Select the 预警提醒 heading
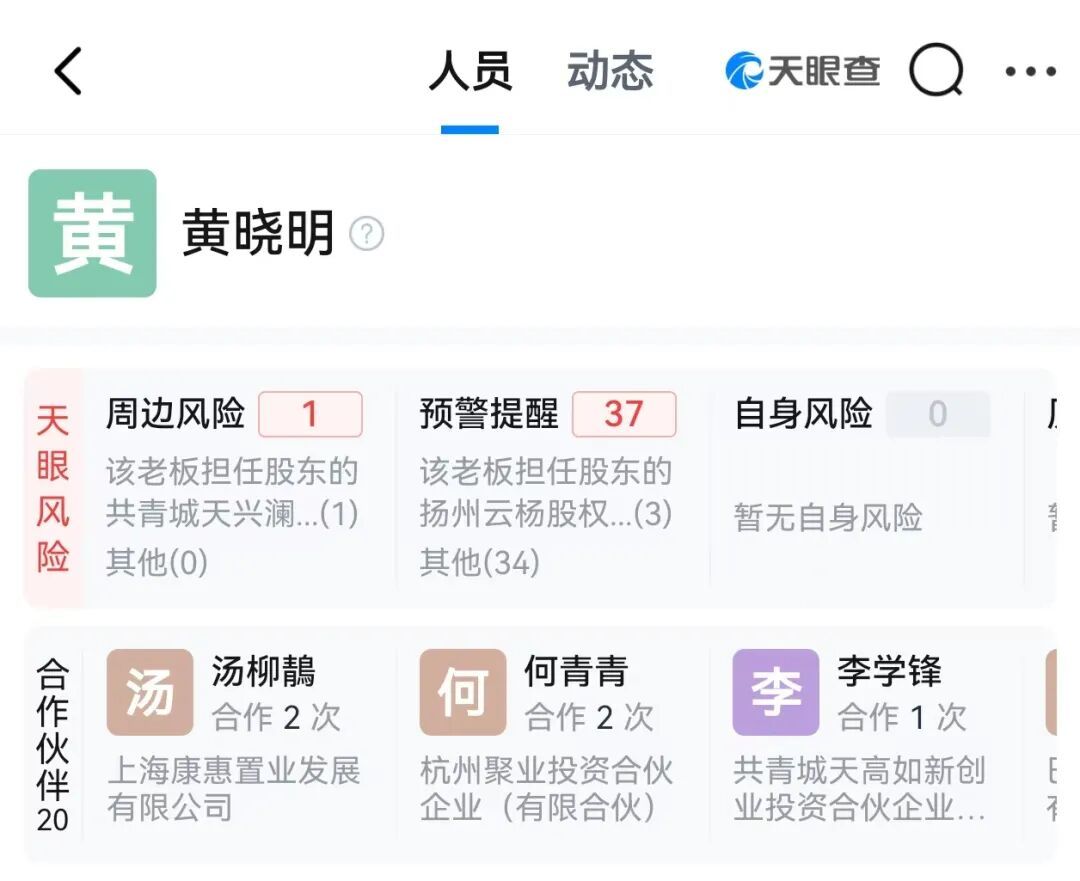1080x881 pixels. tap(489, 414)
